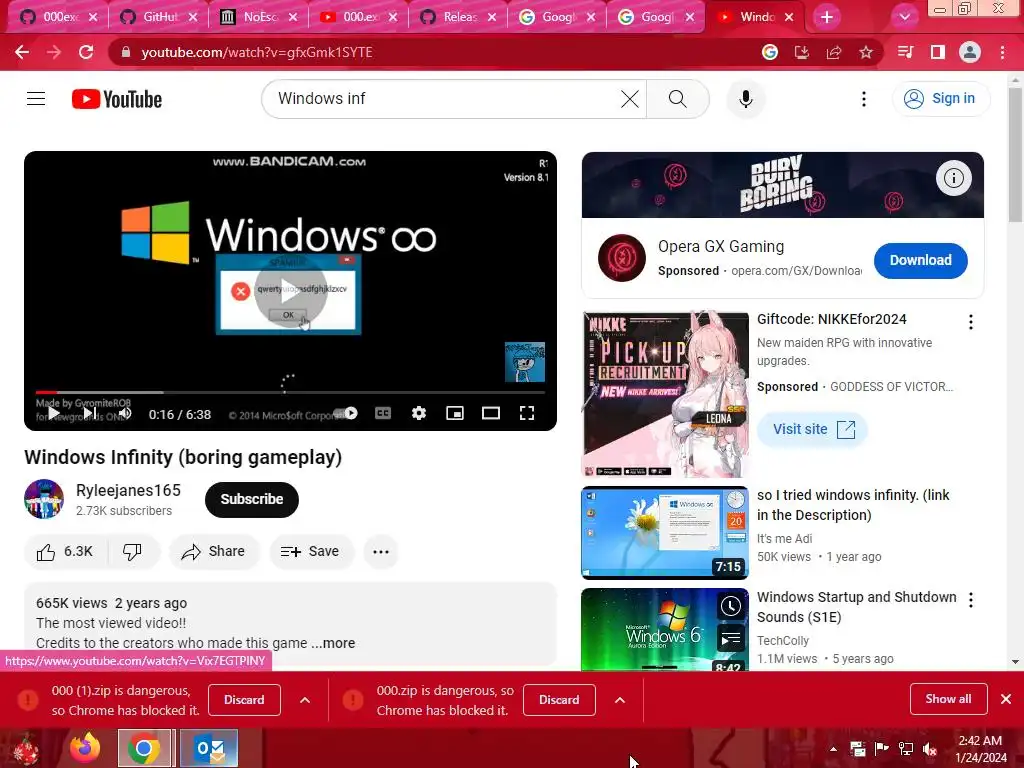Viewport: 1024px width, 768px height.
Task: Go to YouTube home logo
Action: [117, 99]
